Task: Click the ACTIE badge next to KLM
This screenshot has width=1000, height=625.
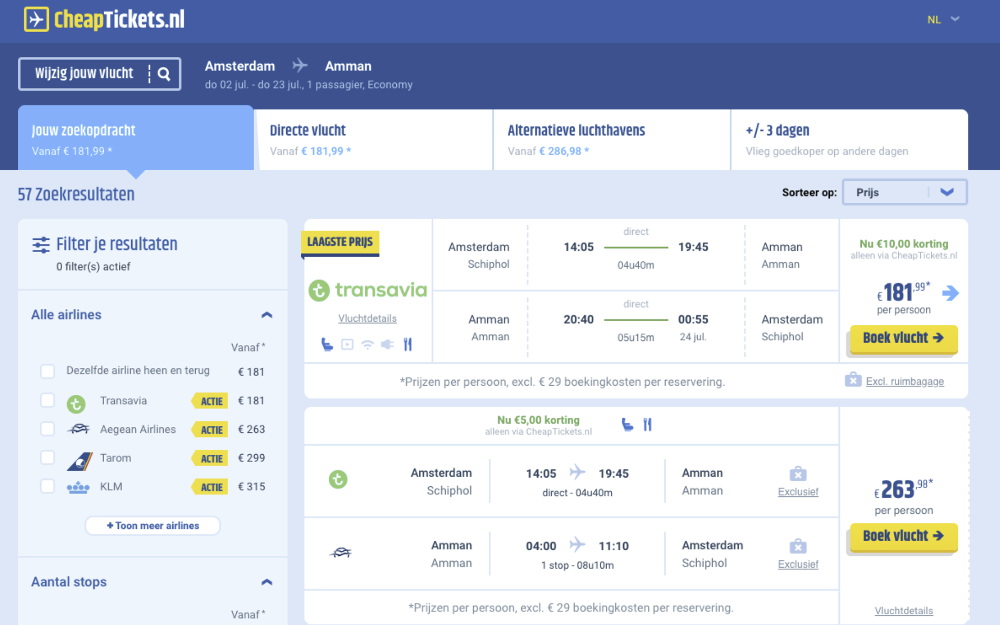Action: [x=210, y=487]
